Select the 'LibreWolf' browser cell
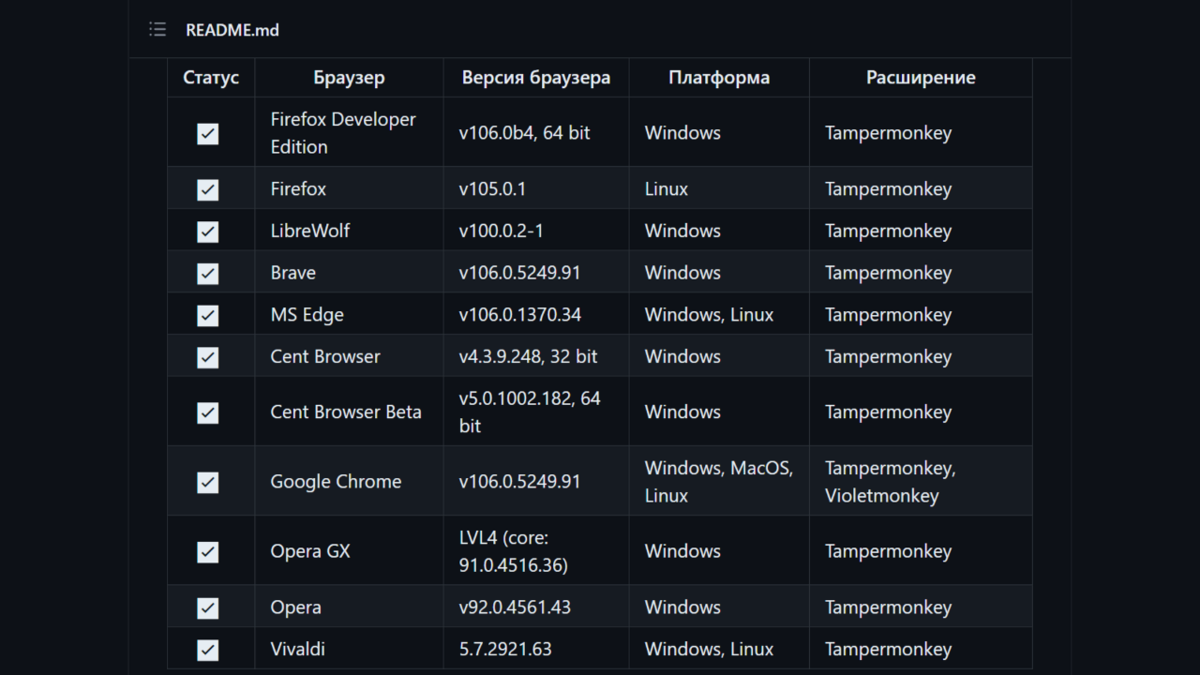The height and width of the screenshot is (675, 1200). [349, 231]
